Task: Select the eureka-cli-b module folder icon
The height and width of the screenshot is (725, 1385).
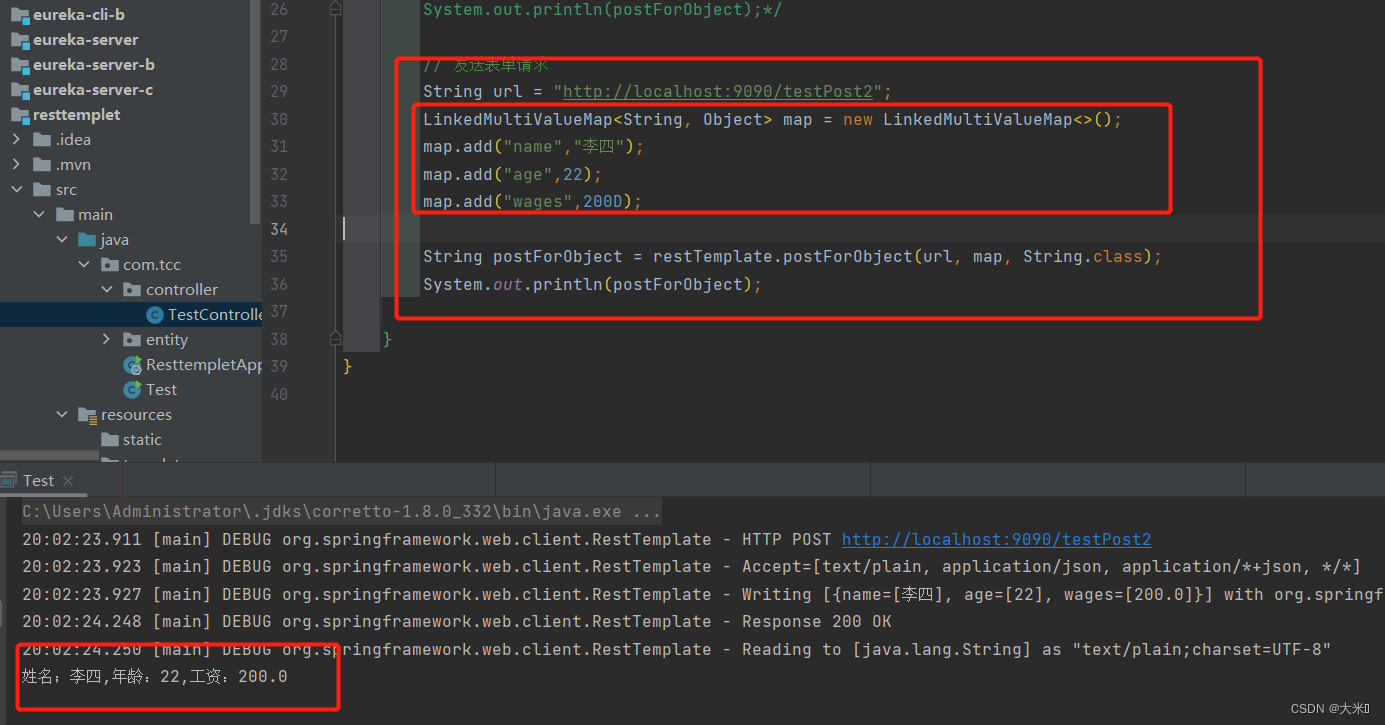Action: point(19,15)
